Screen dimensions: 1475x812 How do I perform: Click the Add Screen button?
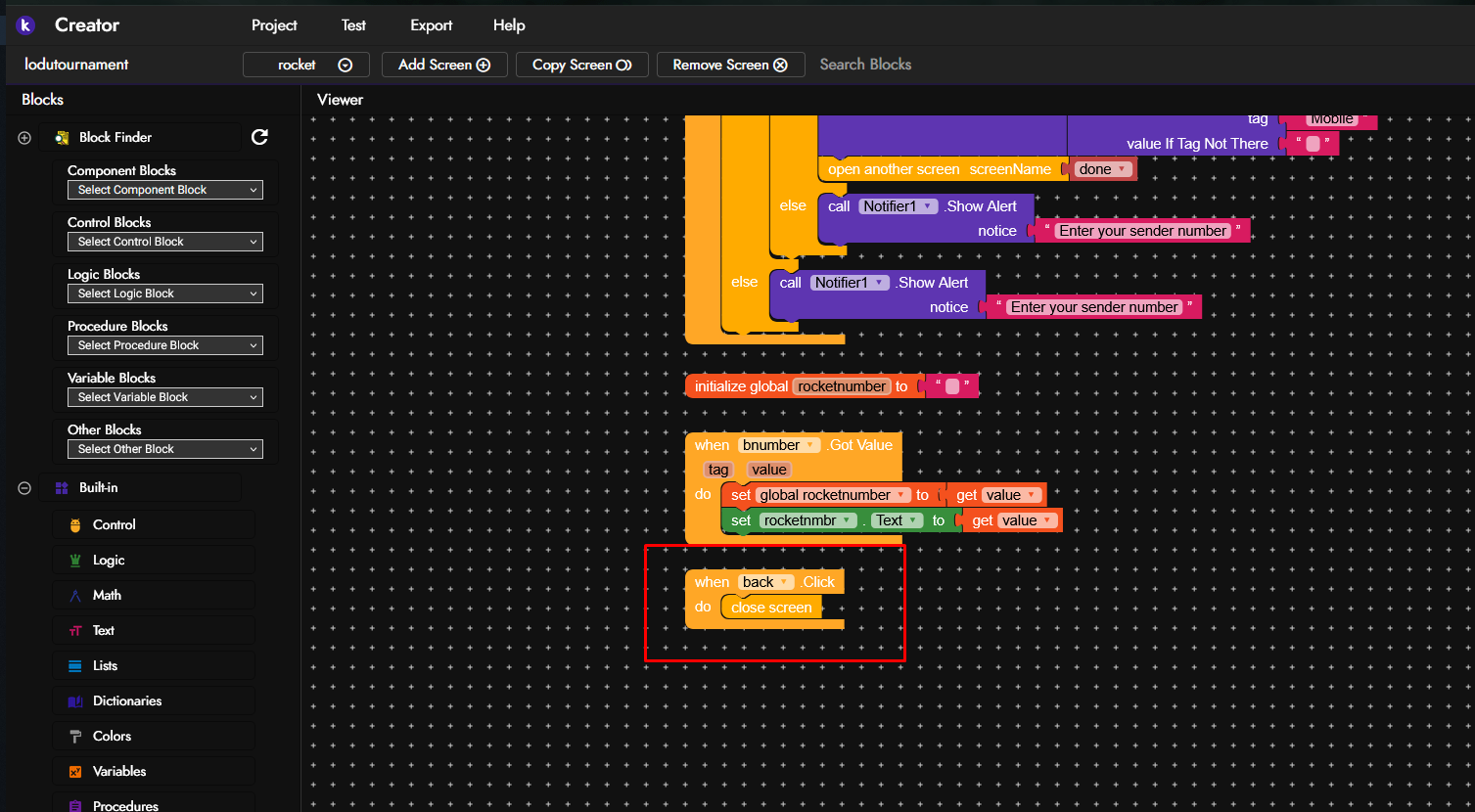click(443, 65)
